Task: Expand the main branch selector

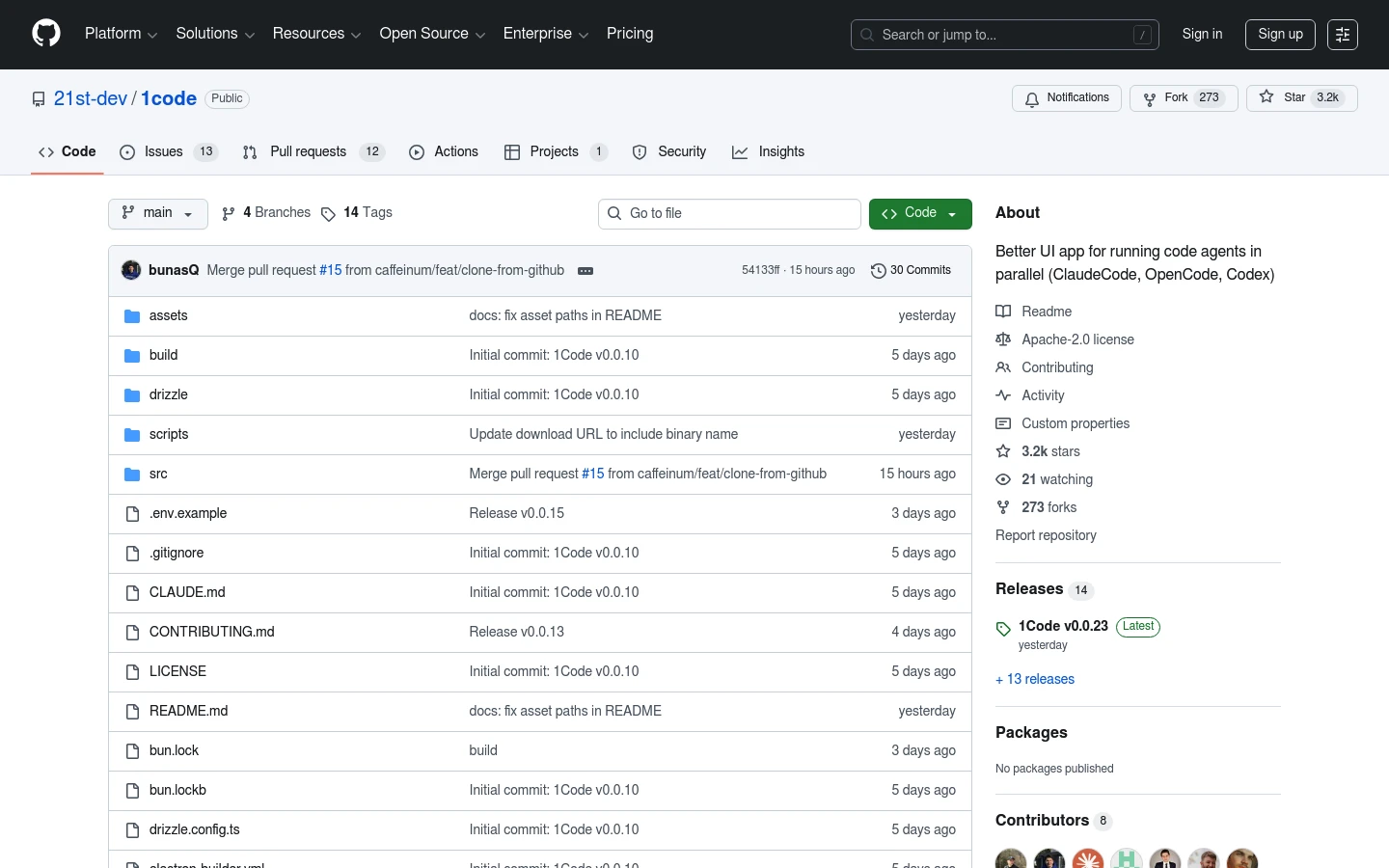Action: (157, 213)
